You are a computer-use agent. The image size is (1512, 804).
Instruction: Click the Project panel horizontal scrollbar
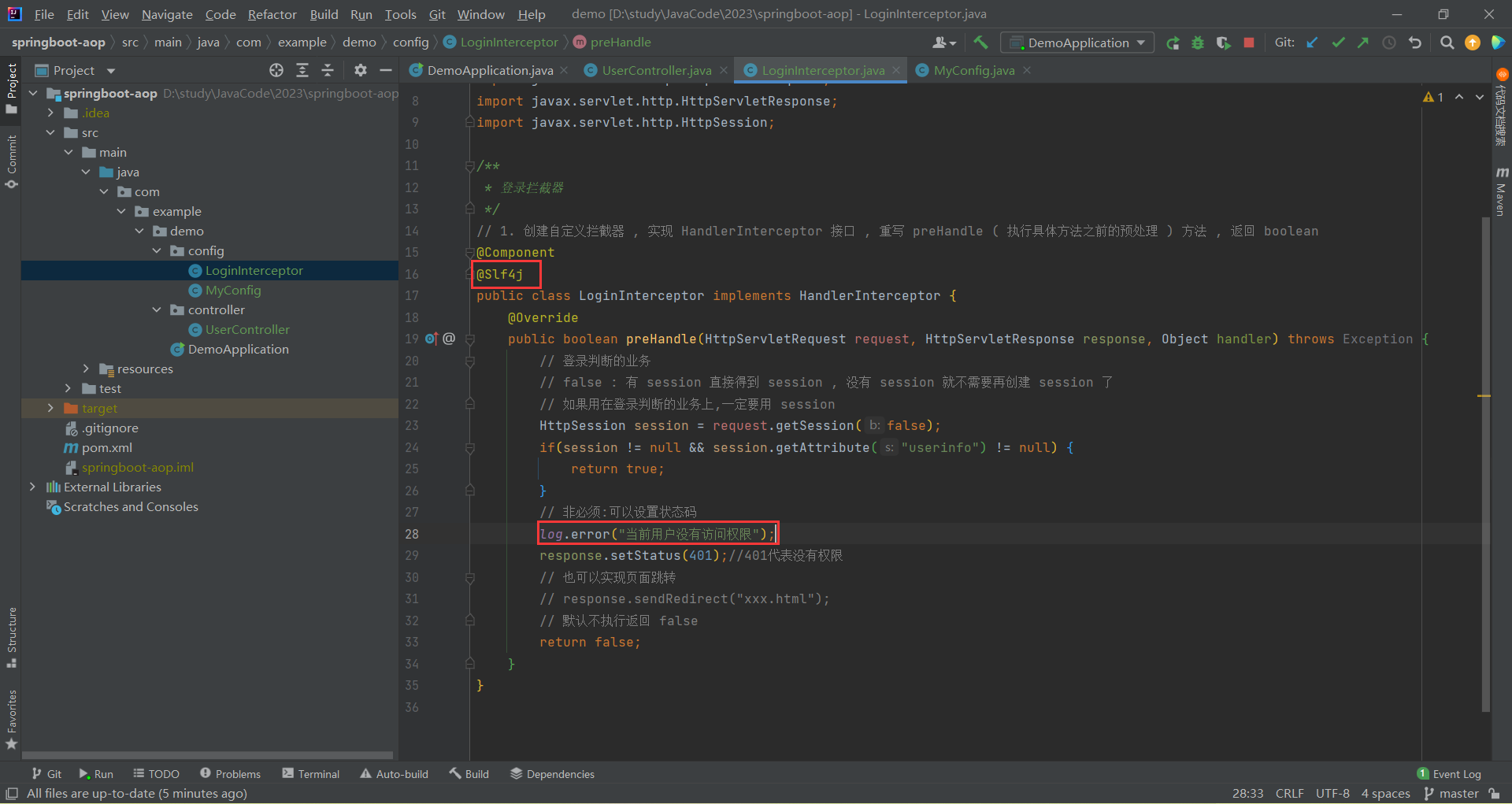click(208, 755)
